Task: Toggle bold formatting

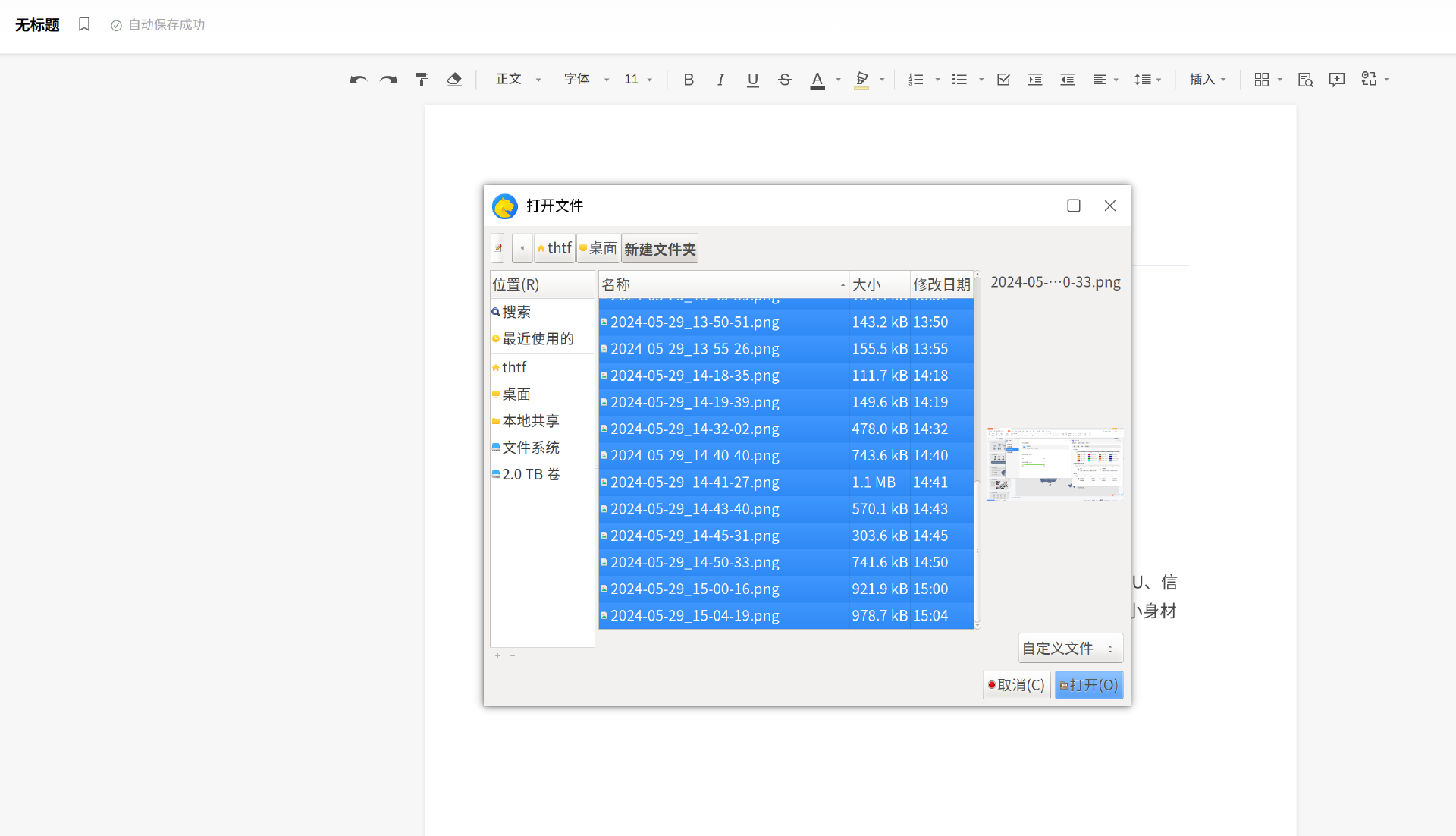Action: click(689, 80)
